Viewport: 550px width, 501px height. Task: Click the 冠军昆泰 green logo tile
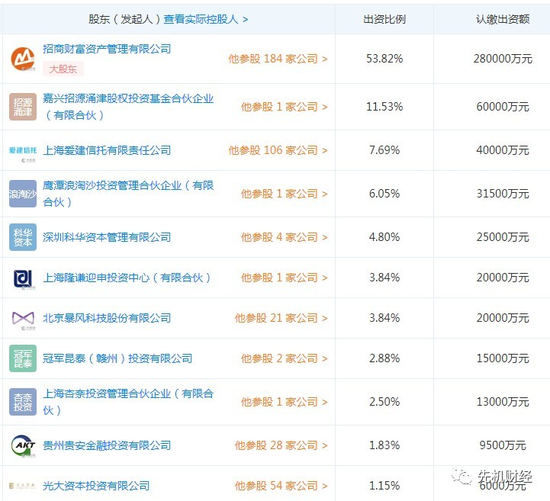coord(23,358)
